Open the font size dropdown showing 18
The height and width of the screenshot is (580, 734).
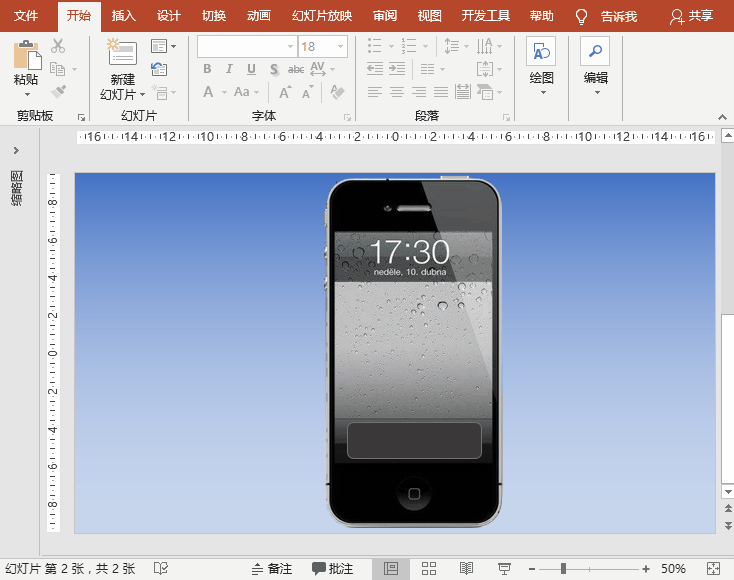point(341,47)
